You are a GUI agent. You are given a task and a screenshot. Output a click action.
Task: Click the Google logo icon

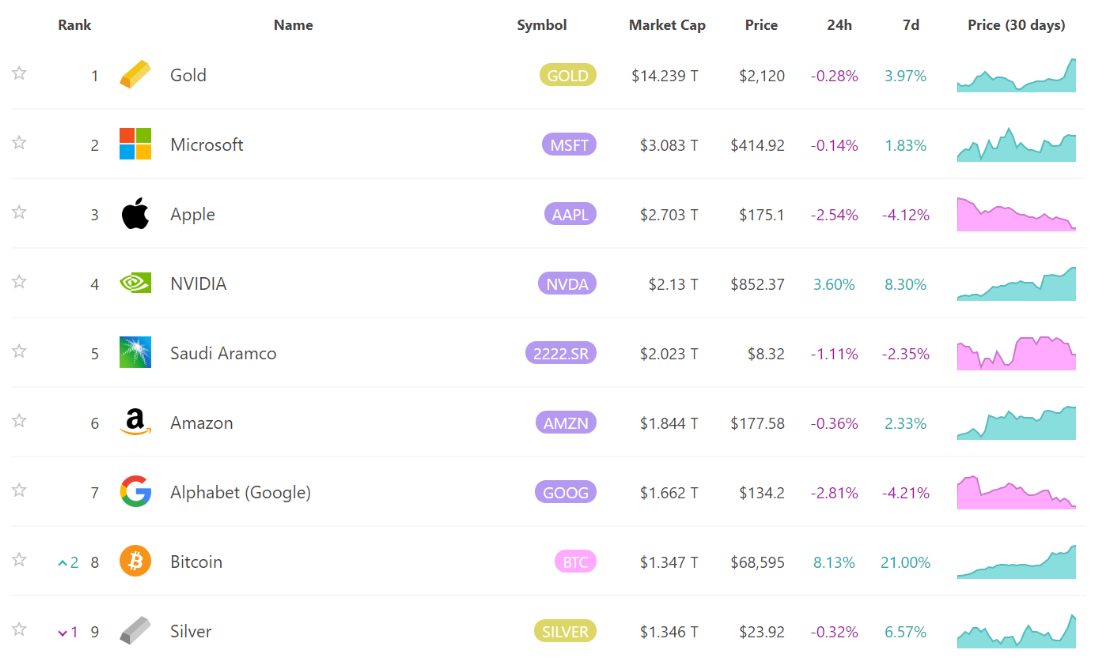tap(135, 491)
